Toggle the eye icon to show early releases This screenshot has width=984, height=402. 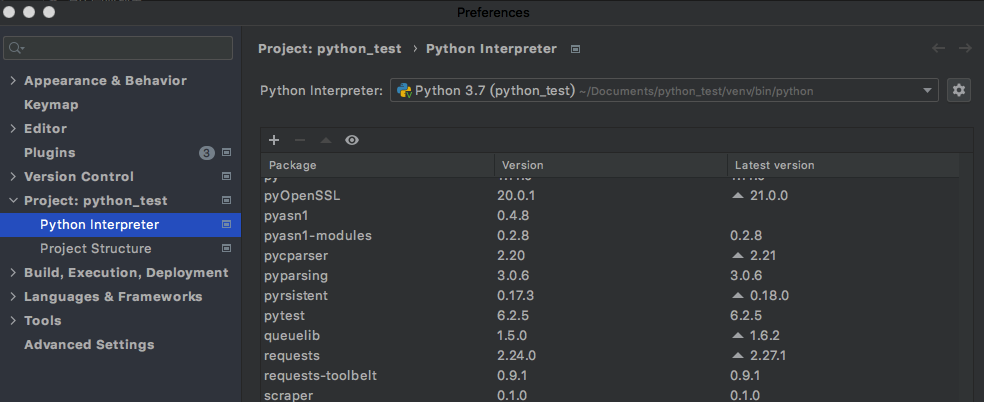[x=352, y=141]
